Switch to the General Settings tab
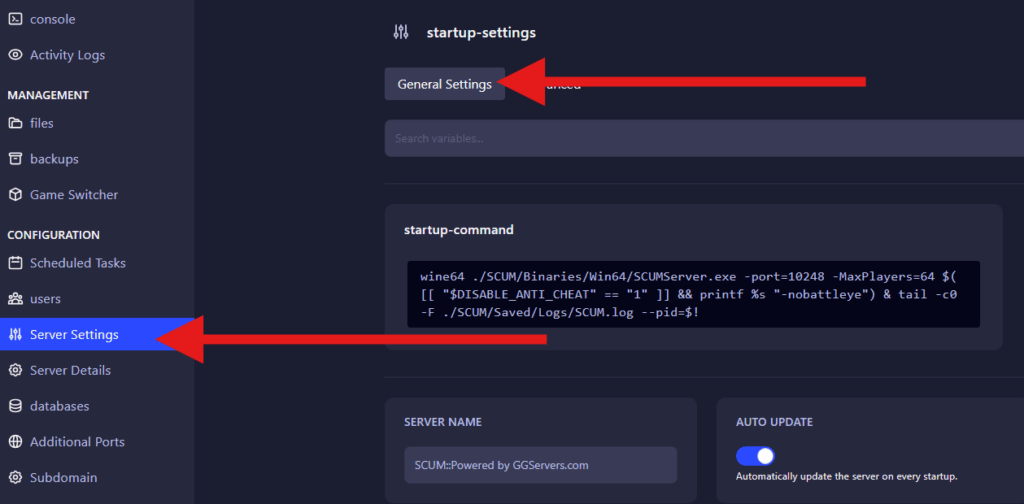Viewport: 1024px width, 504px height. 444,84
